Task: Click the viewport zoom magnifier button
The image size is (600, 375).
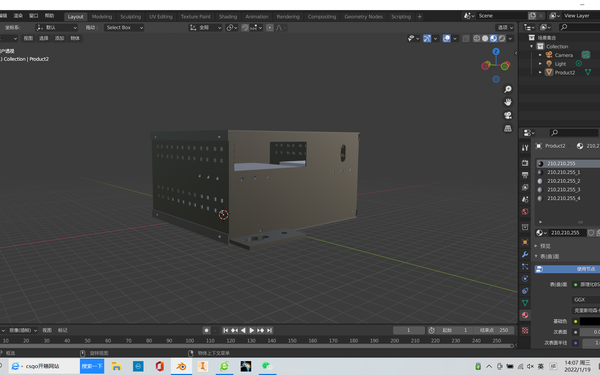Action: tap(508, 89)
